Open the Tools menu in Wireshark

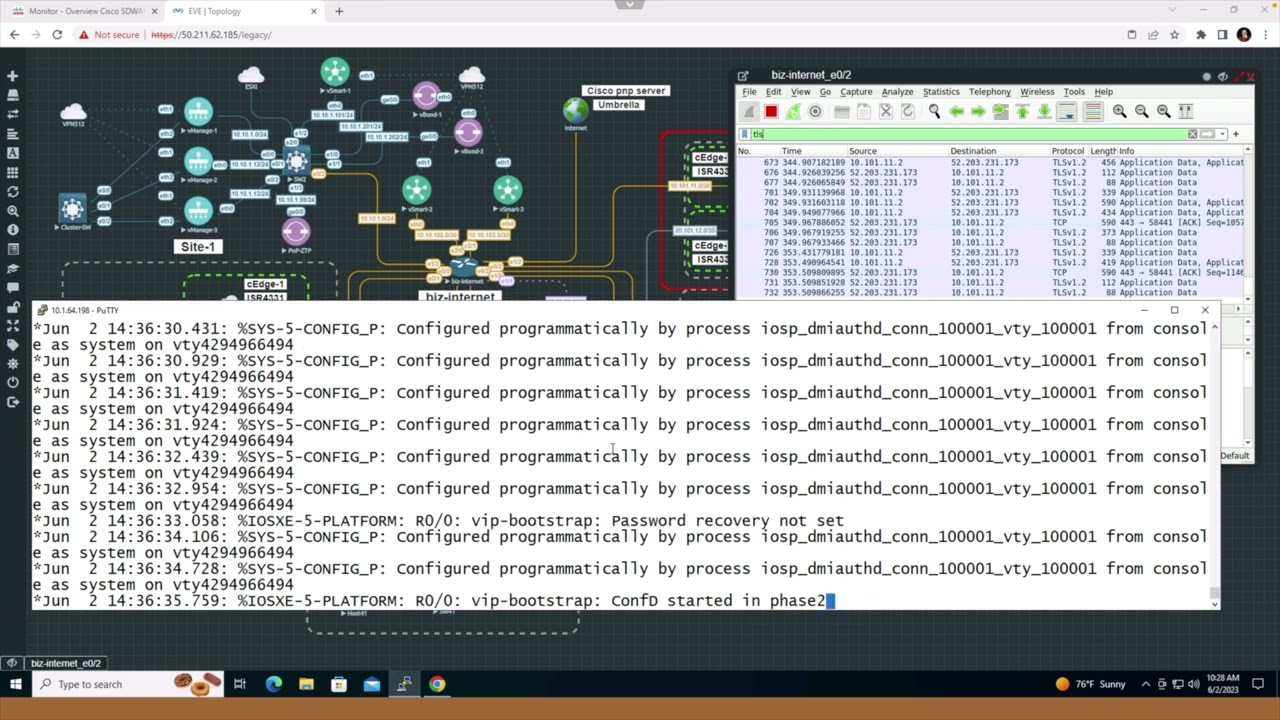coord(1074,92)
